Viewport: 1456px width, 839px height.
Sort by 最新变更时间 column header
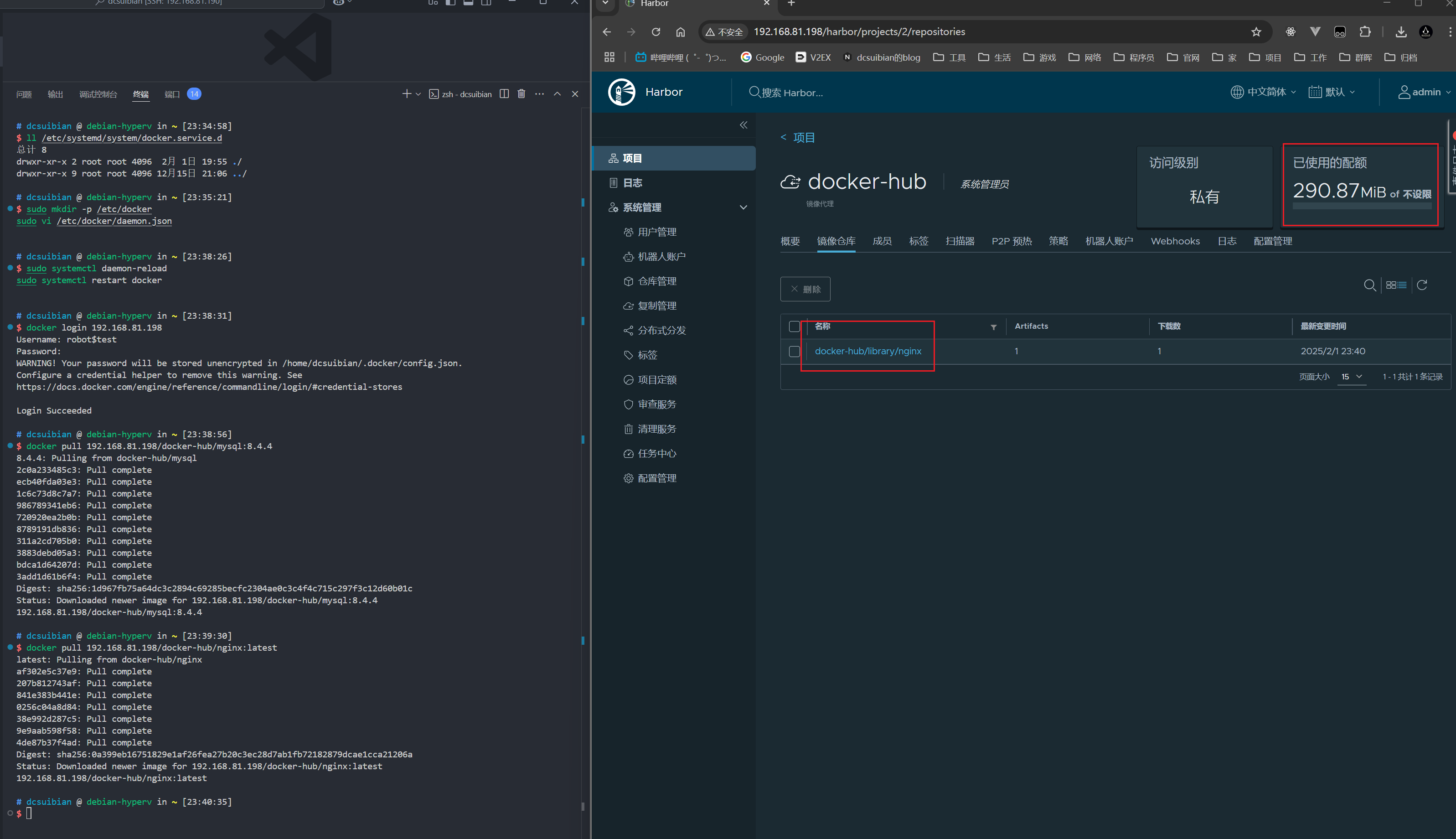[x=1323, y=326]
